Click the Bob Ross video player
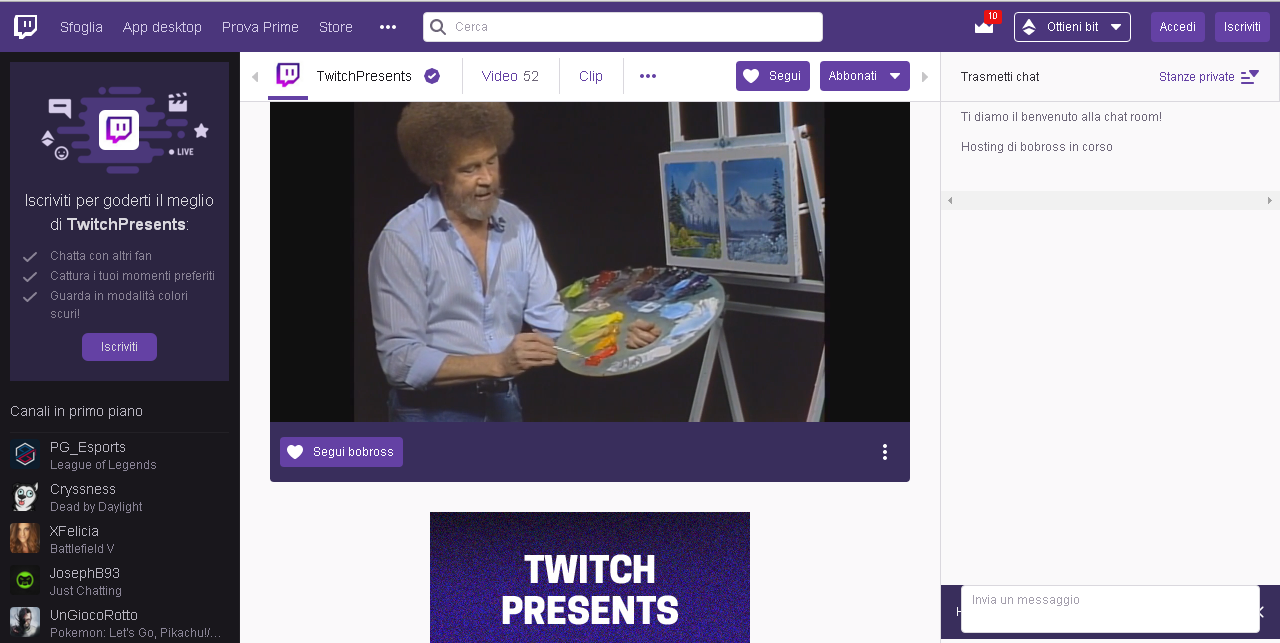This screenshot has height=643, width=1280. tap(590, 262)
